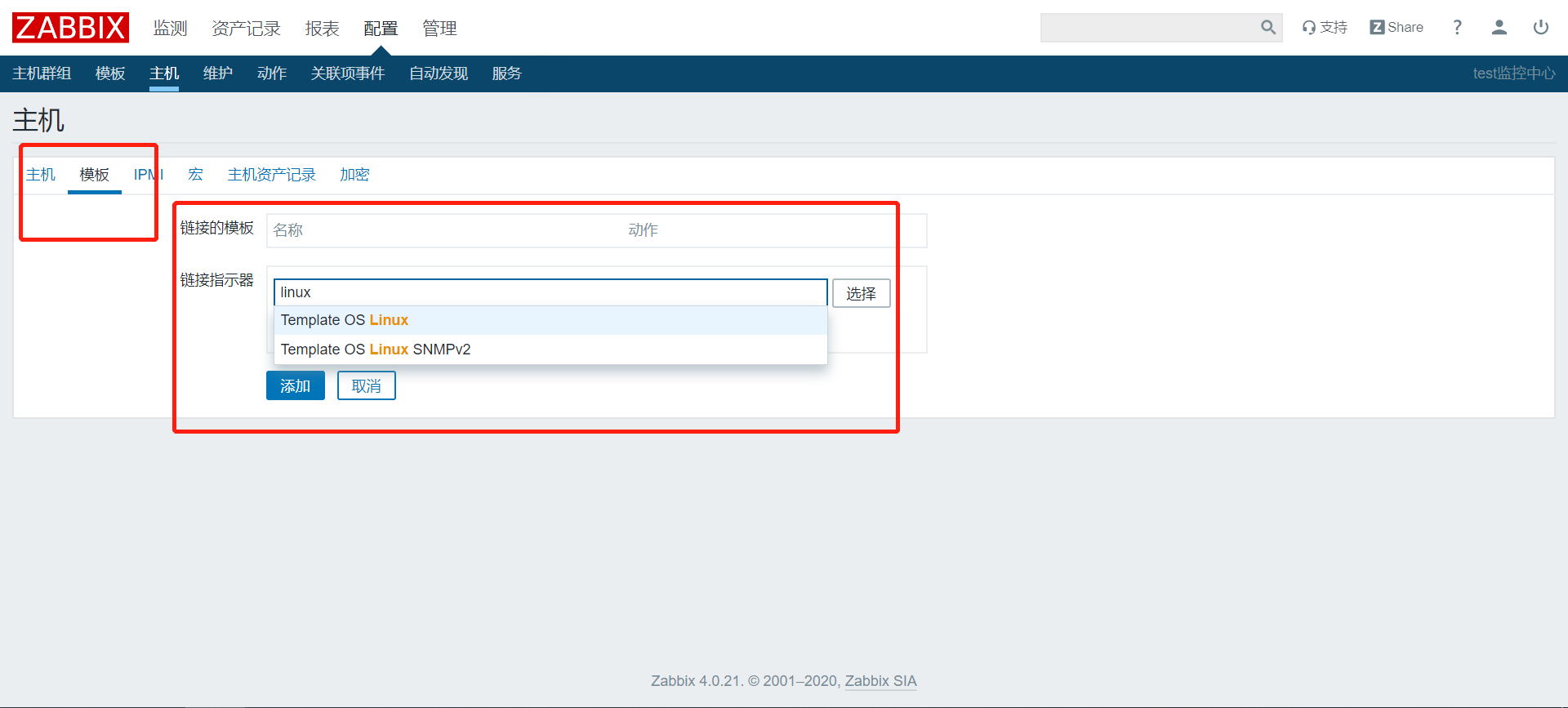
Task: Open the 配置 top menu
Action: 381,29
